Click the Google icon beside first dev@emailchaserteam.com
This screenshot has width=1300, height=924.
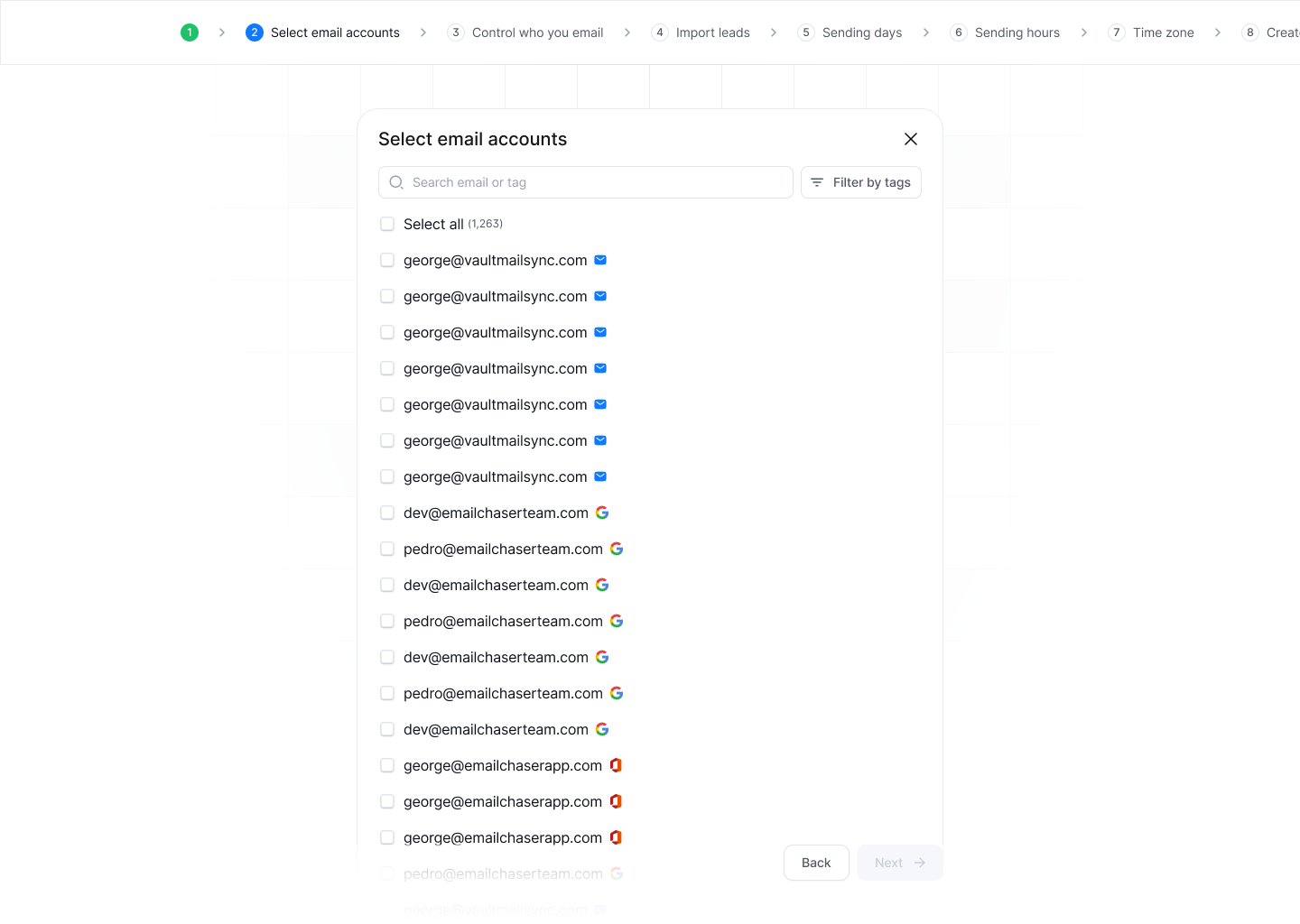pyautogui.click(x=602, y=513)
